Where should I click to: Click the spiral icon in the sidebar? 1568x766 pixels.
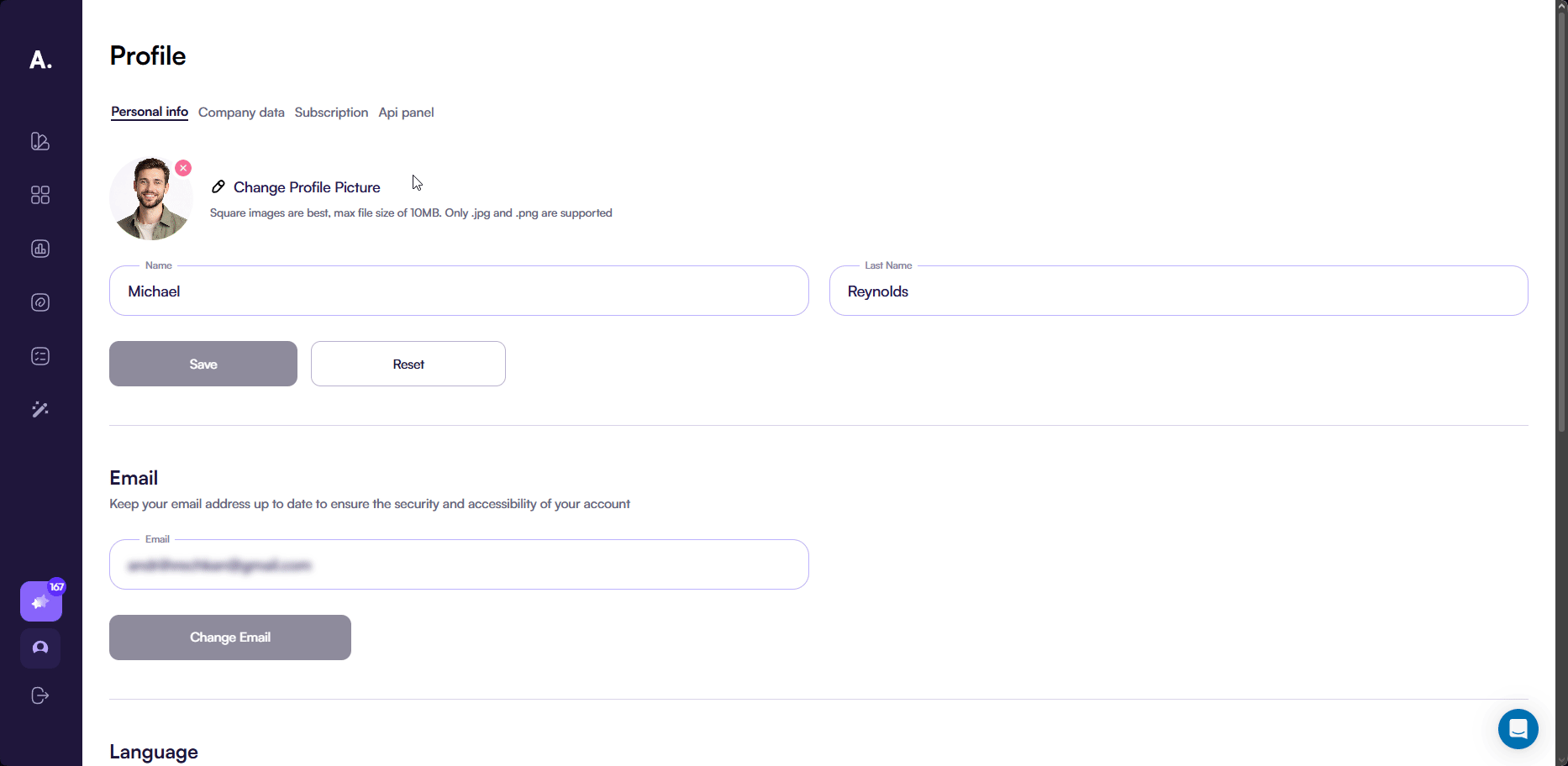coord(40,302)
